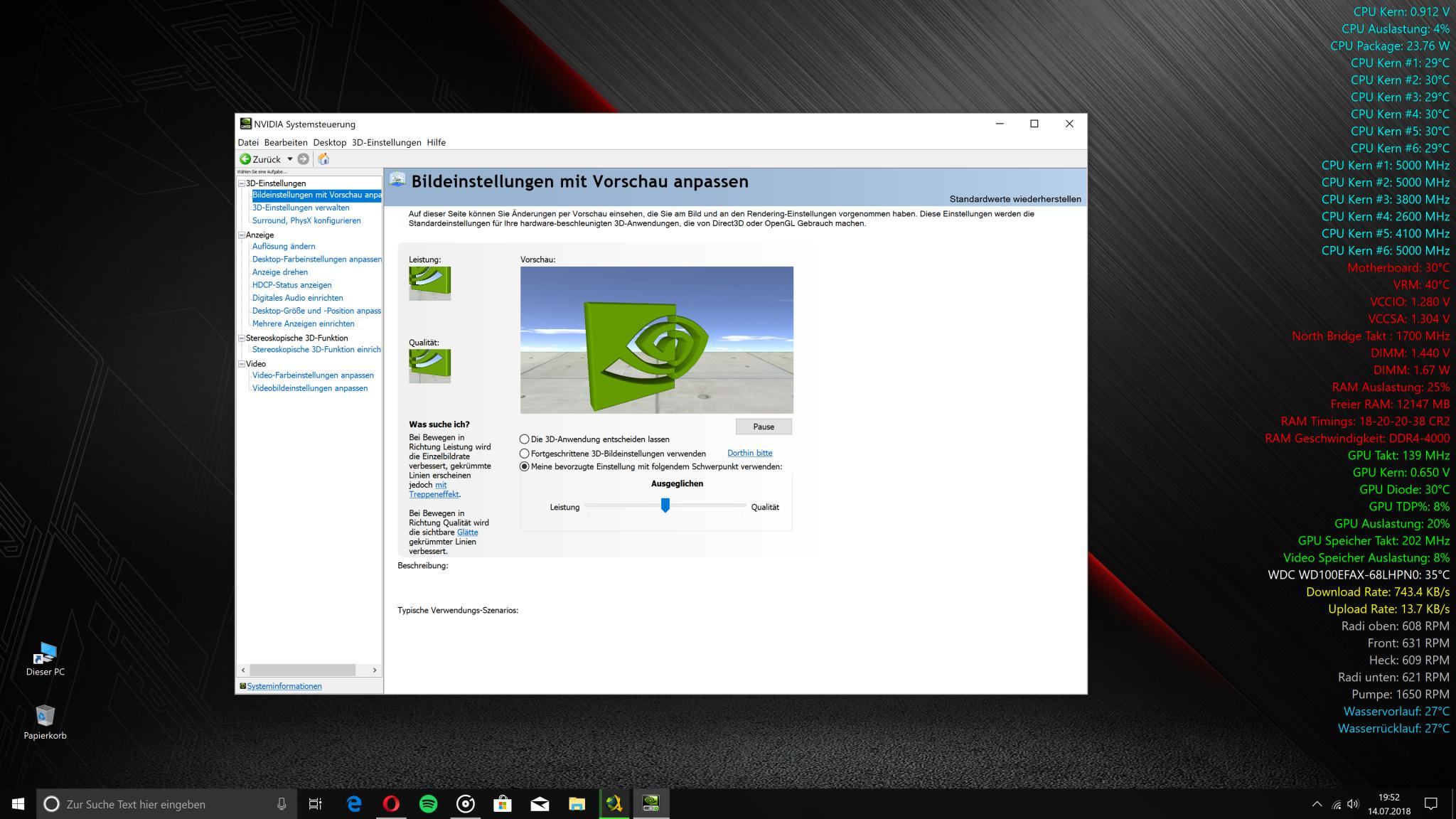Open the 3D-Einstellungen menu
The image size is (1456, 819).
tap(386, 142)
